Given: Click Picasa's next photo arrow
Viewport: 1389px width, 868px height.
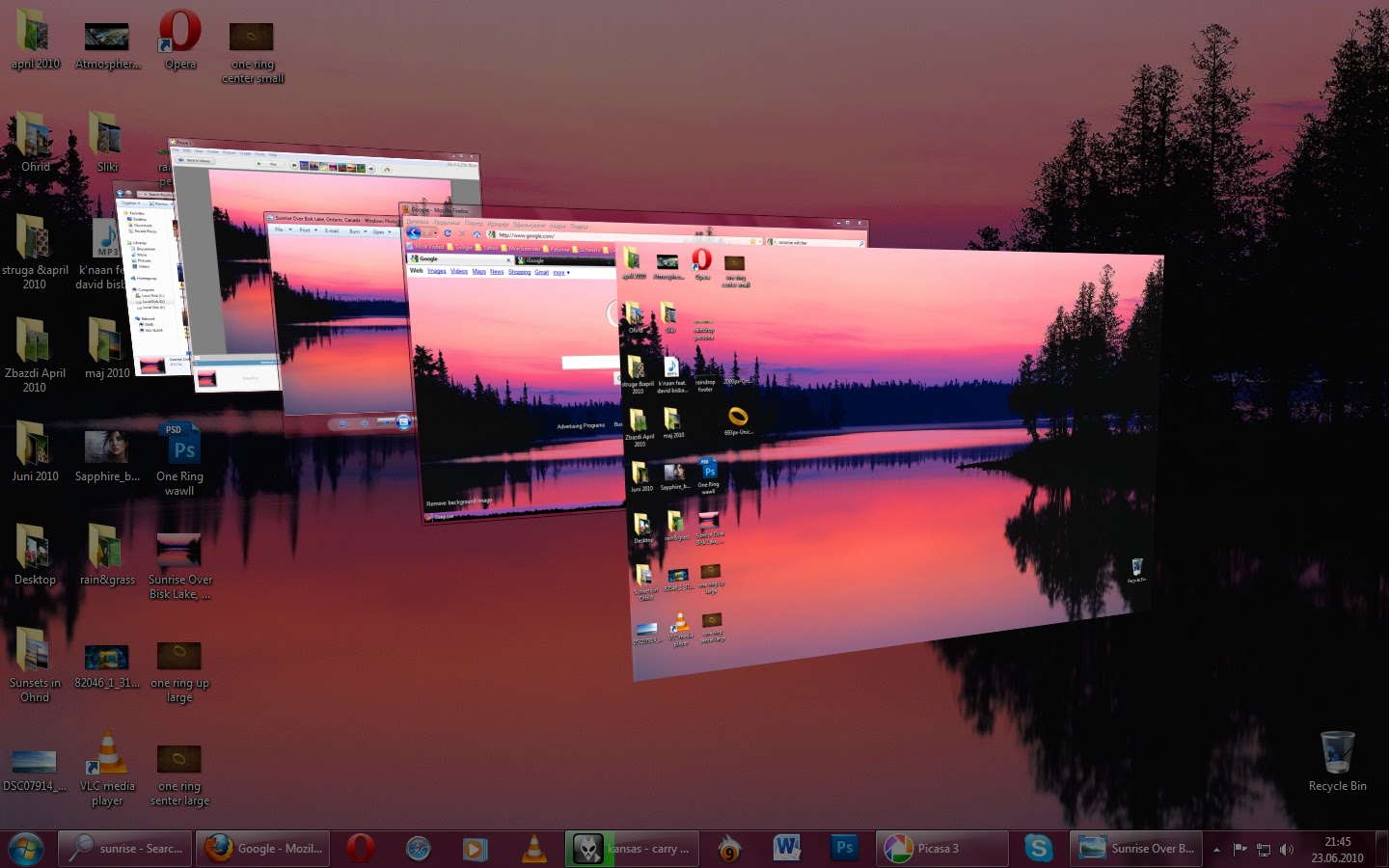Looking at the screenshot, I should click(x=370, y=169).
